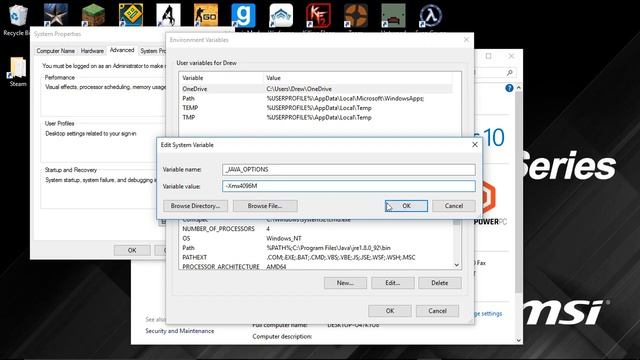640x360 pixels.
Task: Open Security and Maintenance link
Action: click(180, 331)
